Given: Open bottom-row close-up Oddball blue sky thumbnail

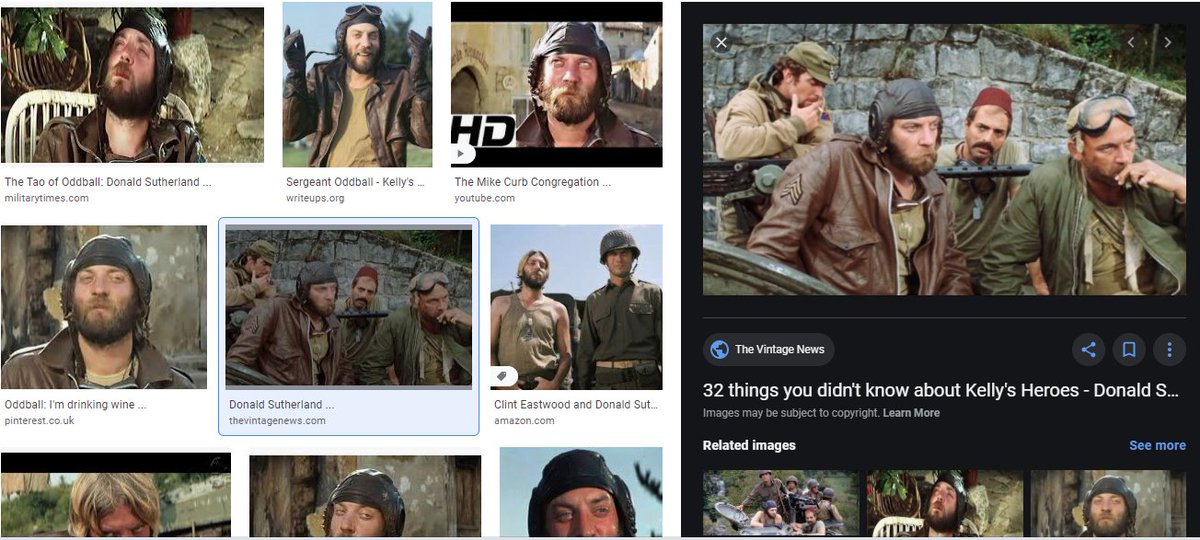Looking at the screenshot, I should 581,492.
